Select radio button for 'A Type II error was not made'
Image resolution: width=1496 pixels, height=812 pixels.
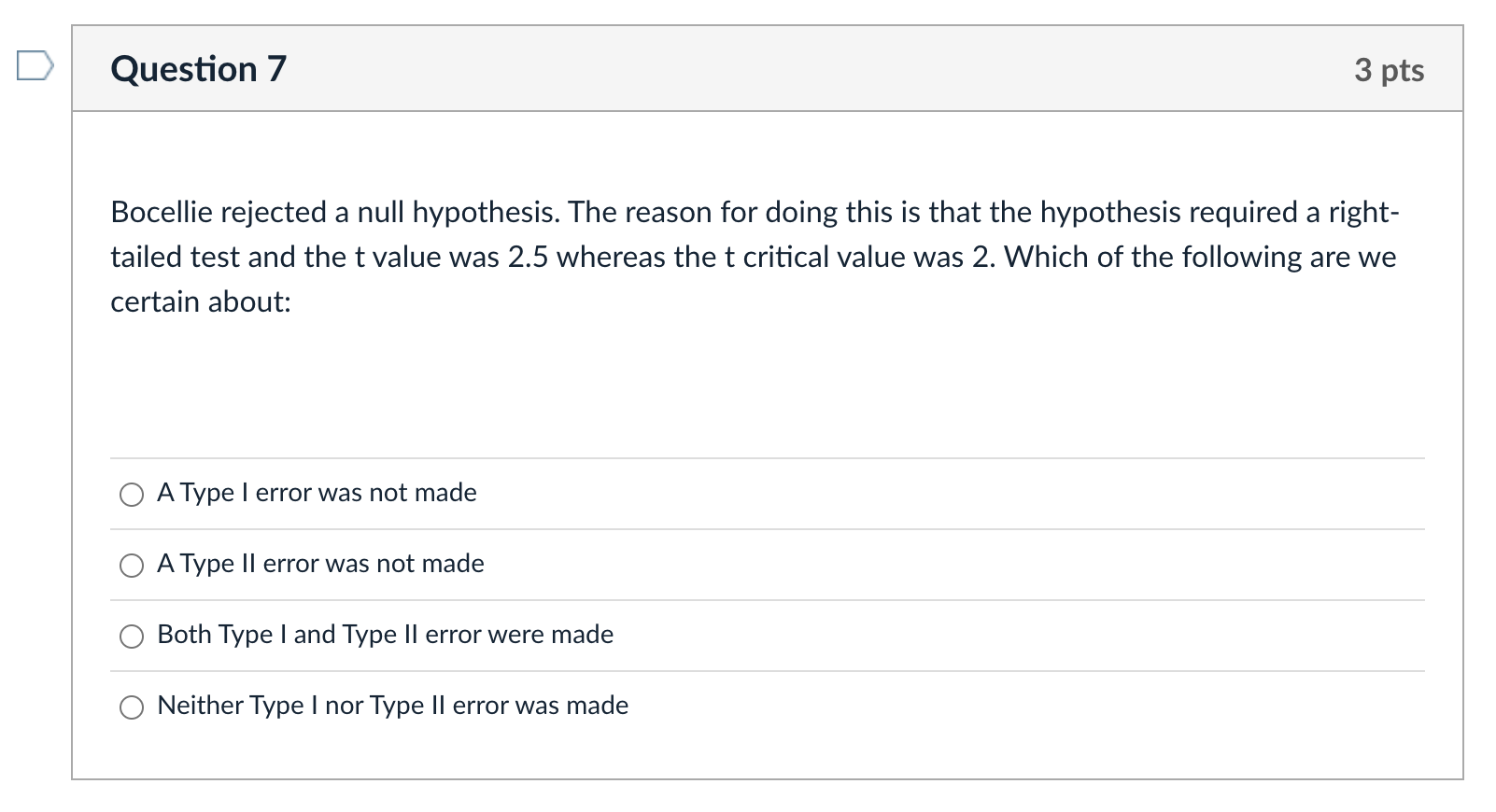(x=132, y=565)
